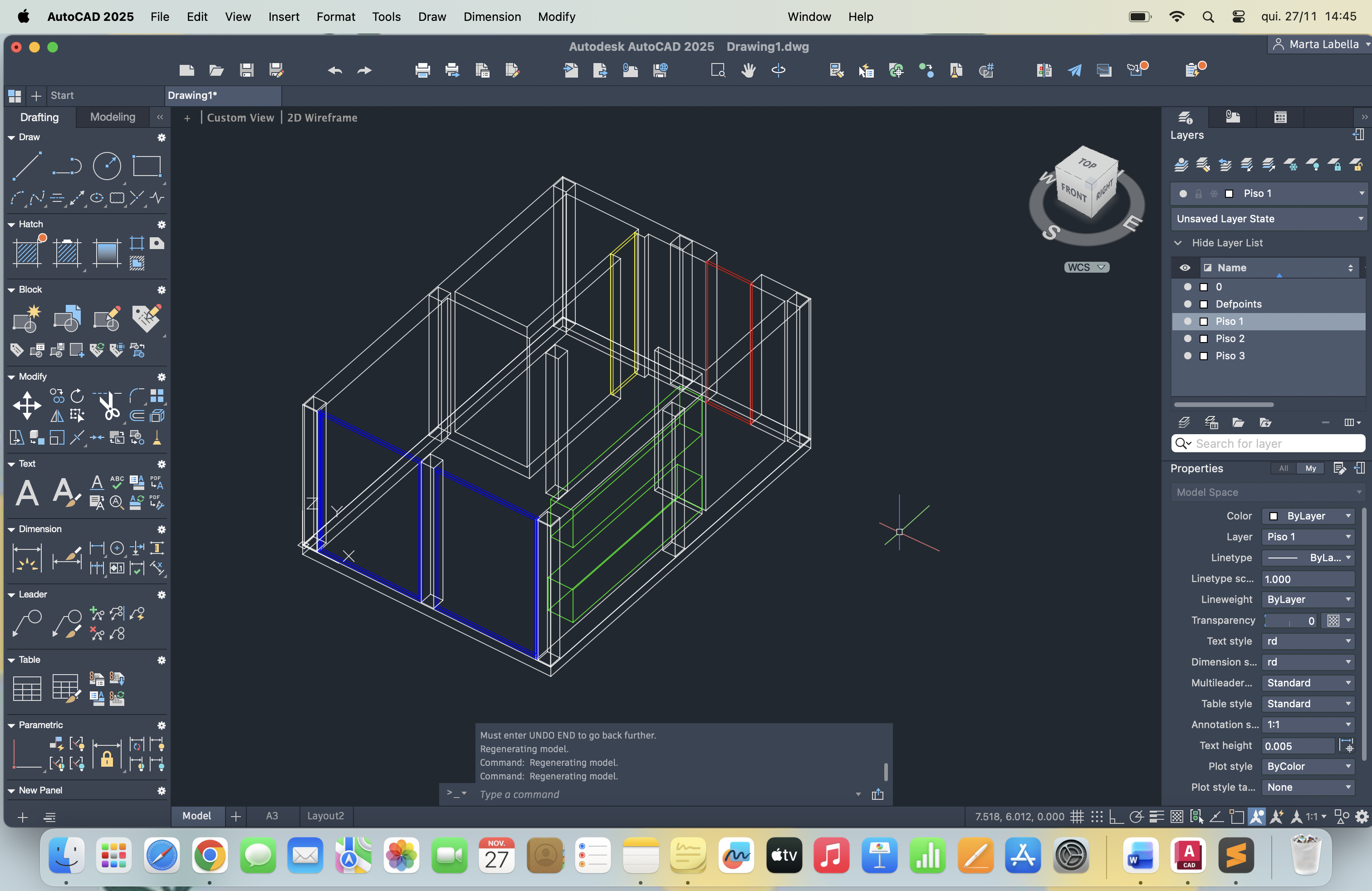The width and height of the screenshot is (1372, 891).
Task: Collapse the Hide Layer List expander
Action: pos(1178,243)
